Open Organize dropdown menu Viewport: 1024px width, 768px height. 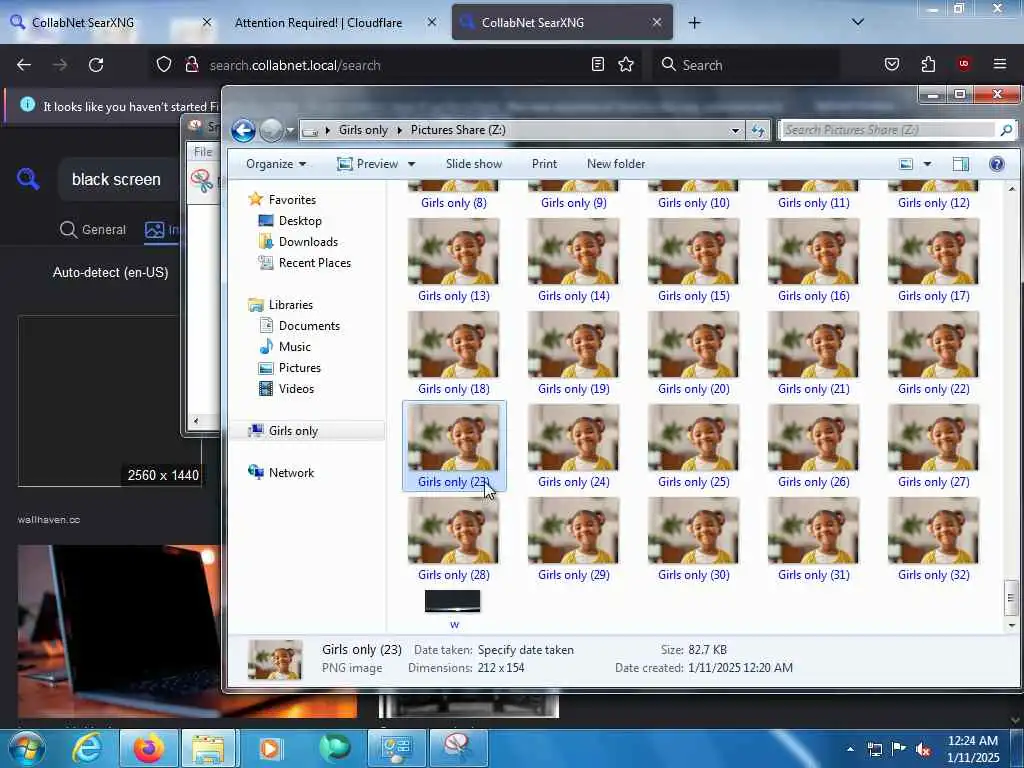click(x=276, y=164)
